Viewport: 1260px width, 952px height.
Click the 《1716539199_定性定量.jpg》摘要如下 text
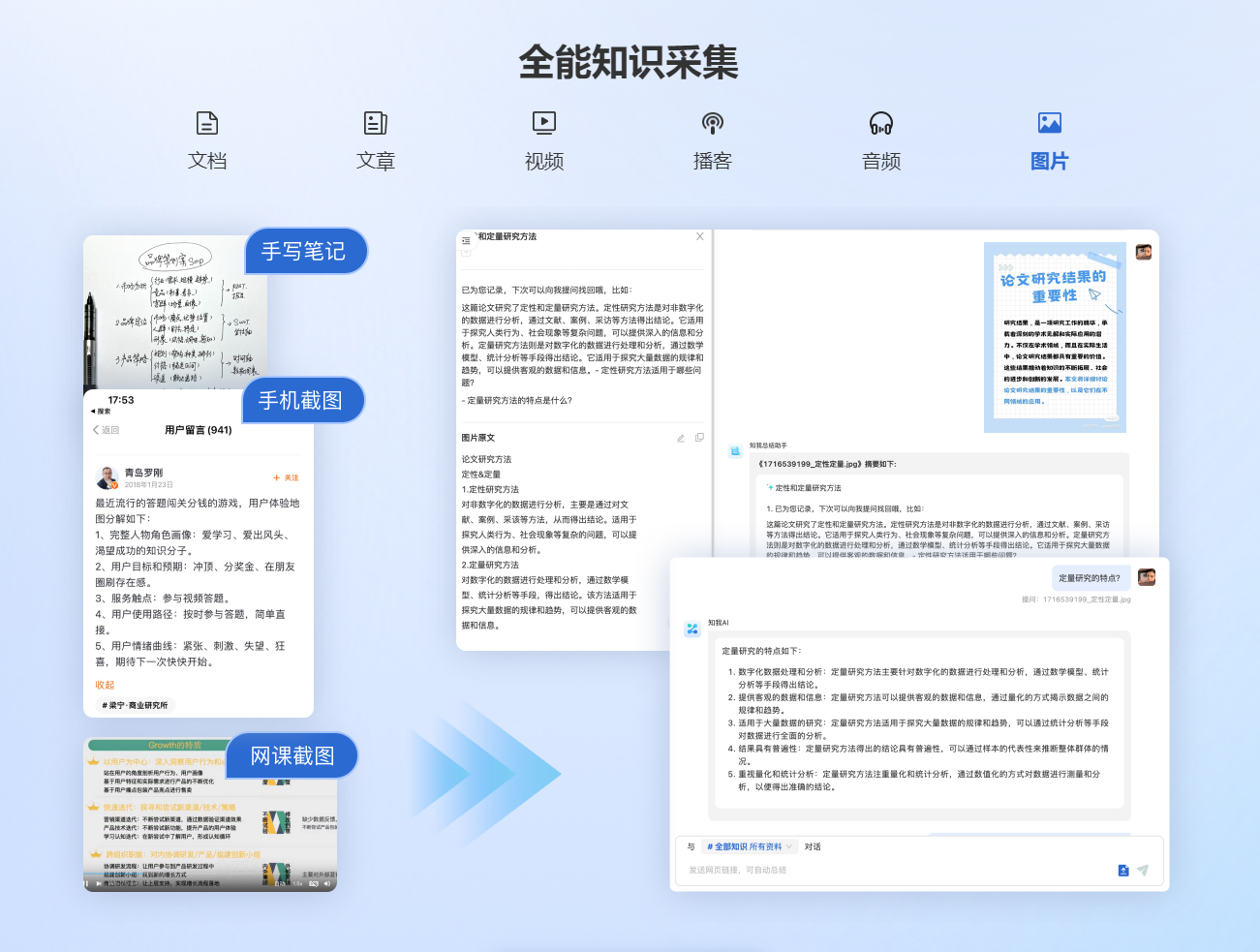pyautogui.click(x=827, y=464)
